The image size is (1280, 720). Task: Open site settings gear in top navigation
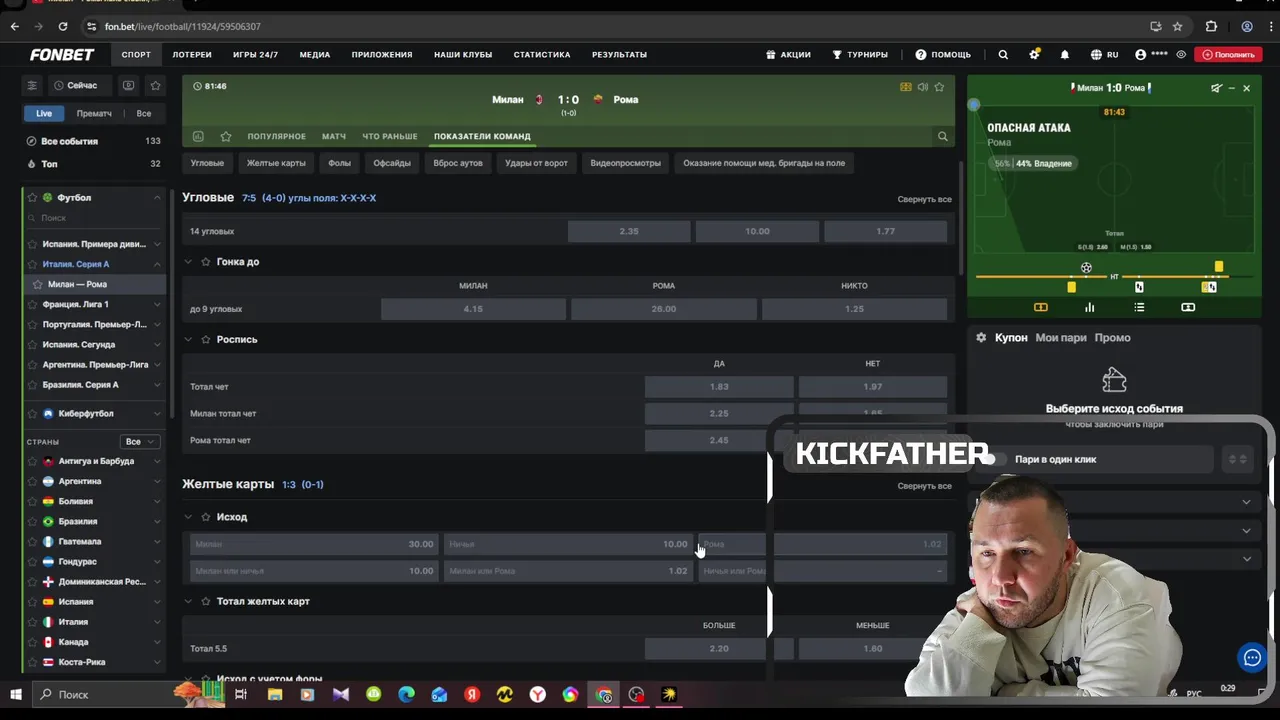(x=1034, y=55)
